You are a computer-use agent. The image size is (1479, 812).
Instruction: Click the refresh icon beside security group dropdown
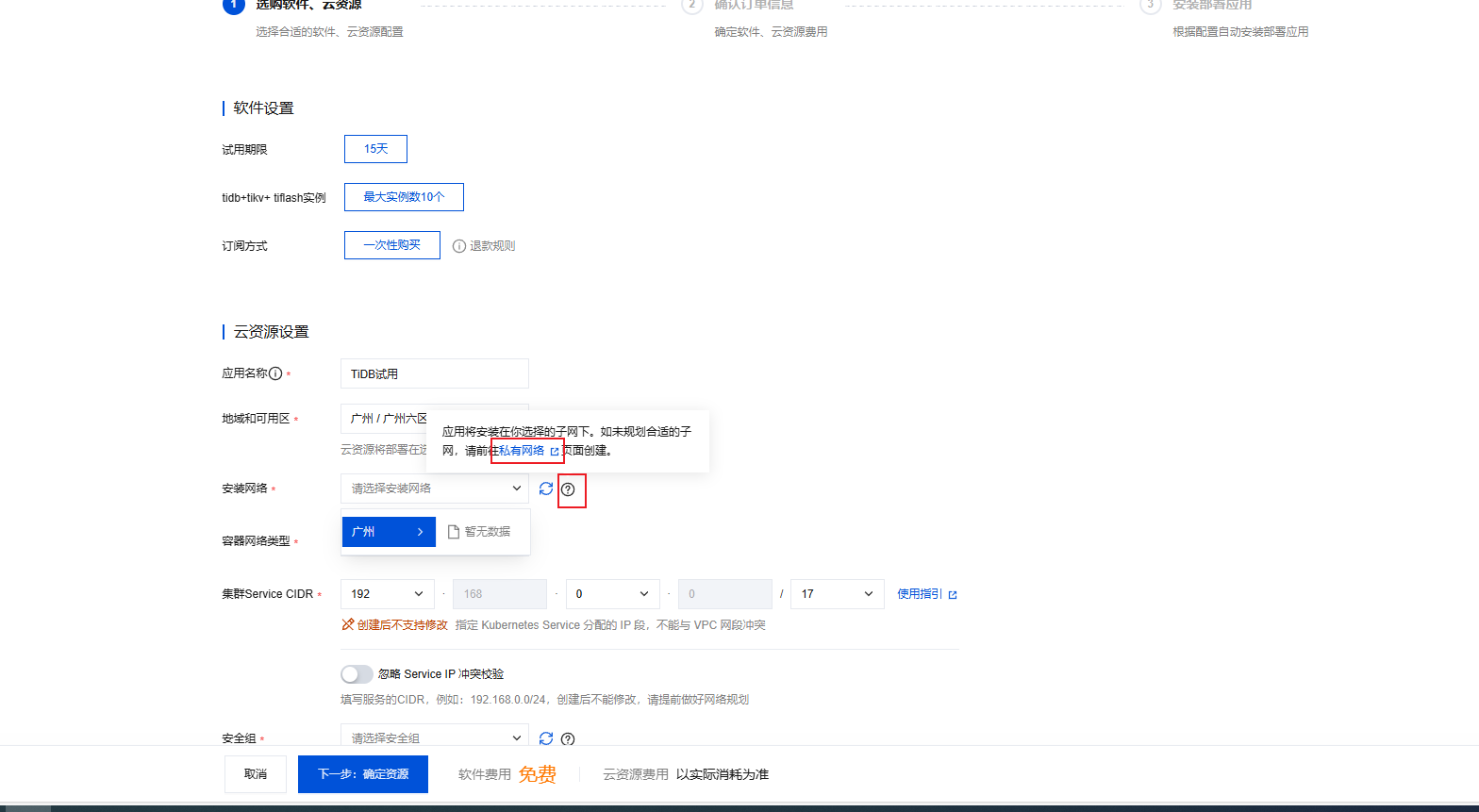(546, 738)
